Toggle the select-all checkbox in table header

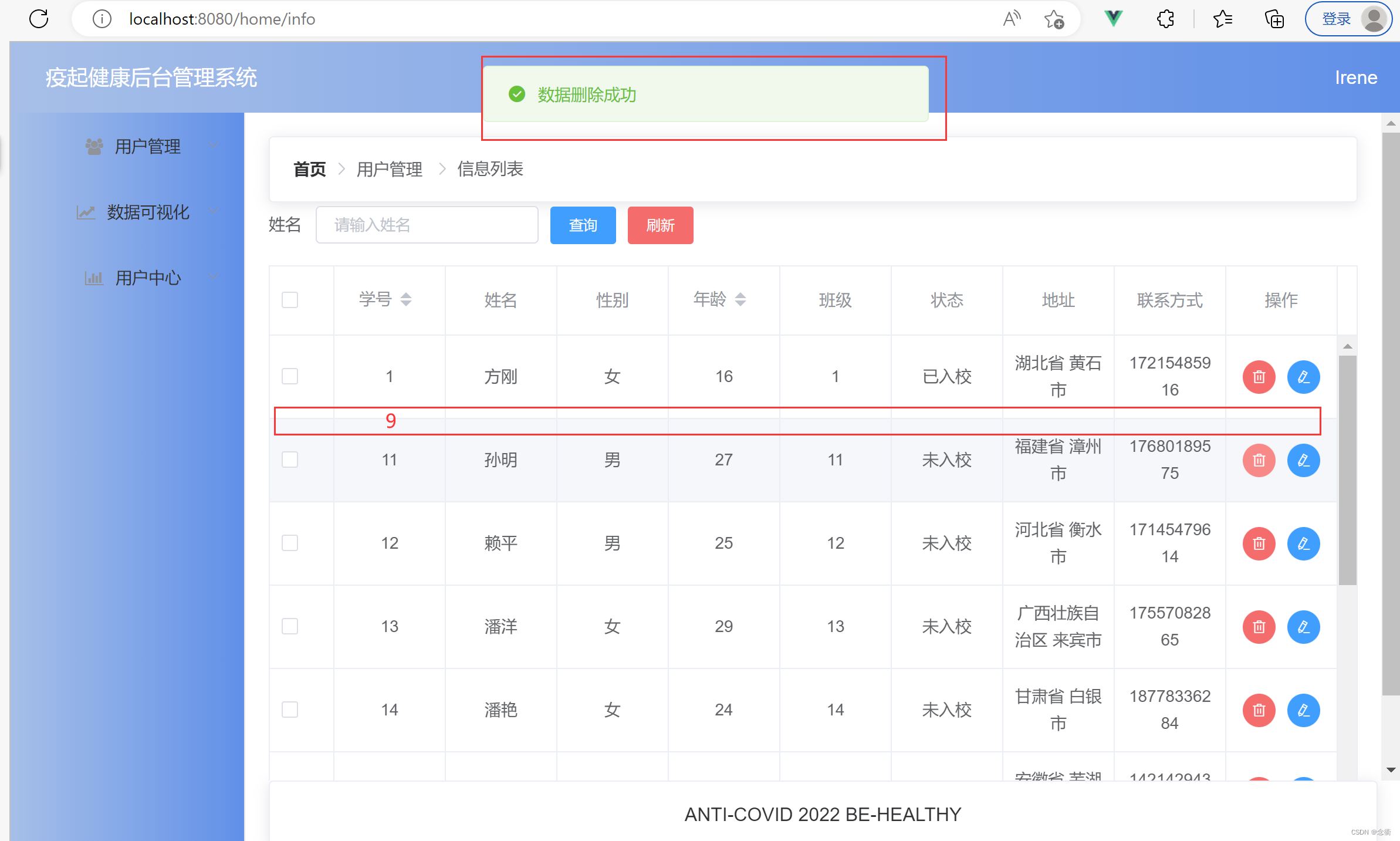click(289, 300)
